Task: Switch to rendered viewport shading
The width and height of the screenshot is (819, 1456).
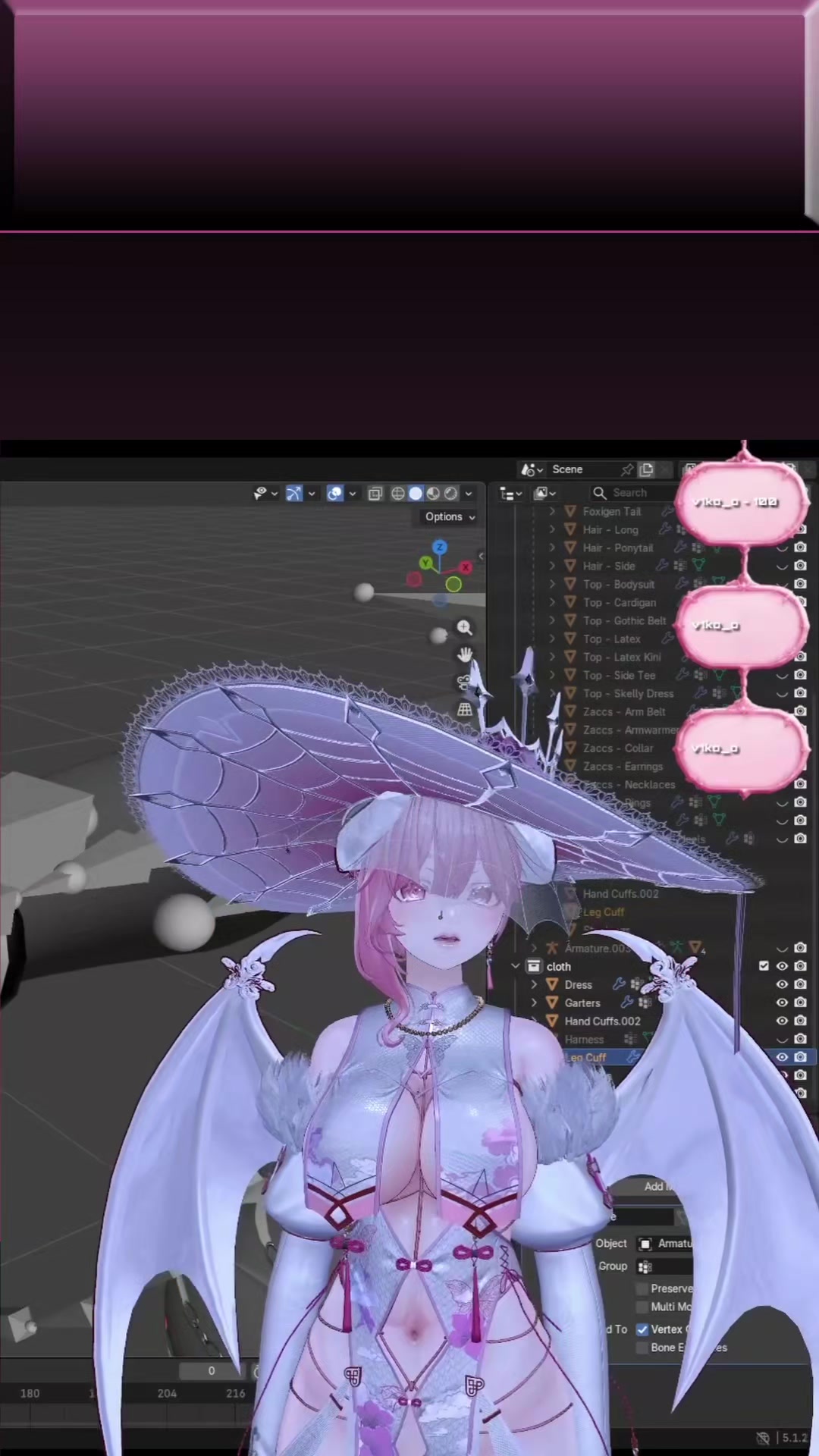Action: [450, 494]
